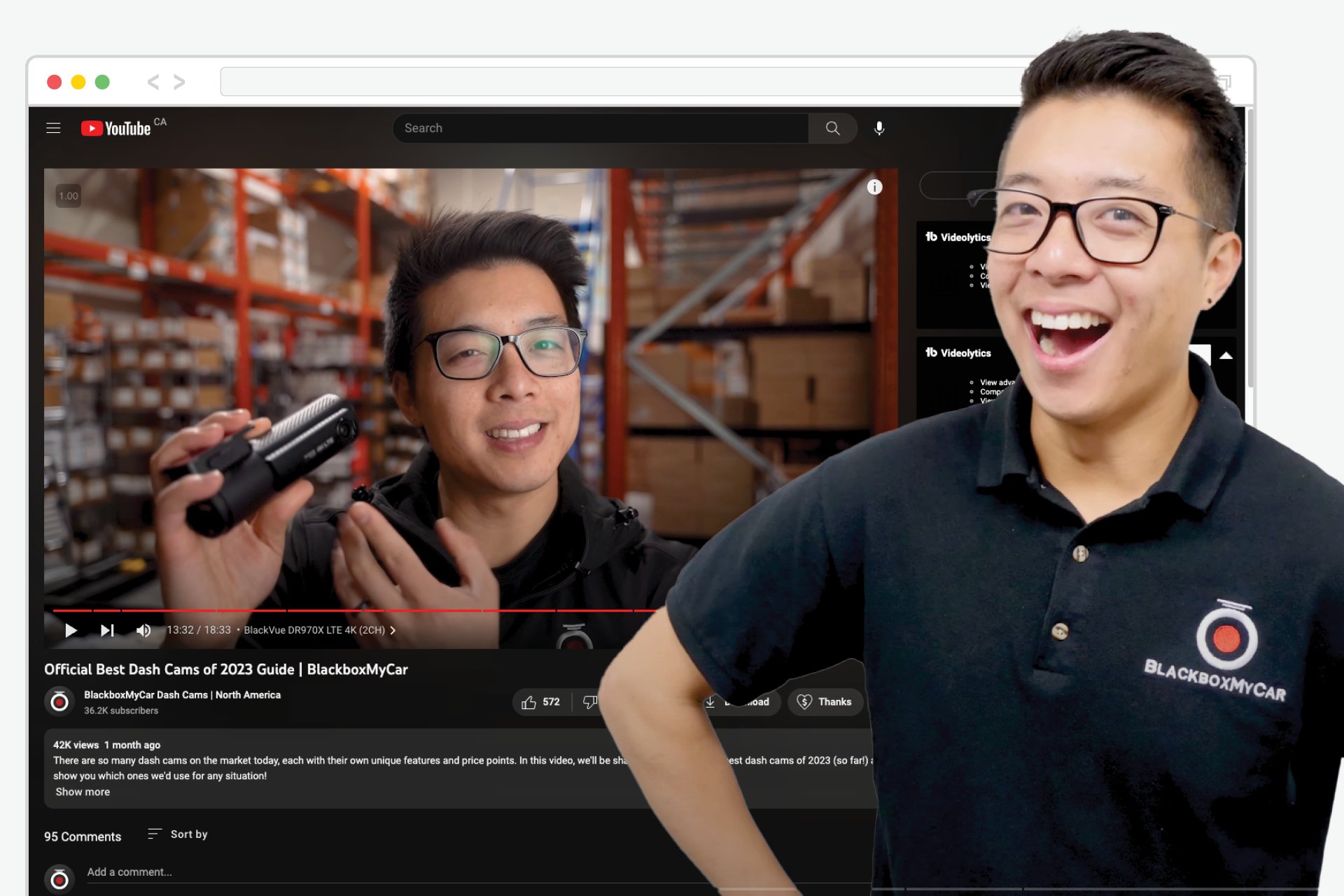Image resolution: width=1344 pixels, height=896 pixels.
Task: Open BlackboxMyCar Dash Cams channel link
Action: click(x=182, y=694)
